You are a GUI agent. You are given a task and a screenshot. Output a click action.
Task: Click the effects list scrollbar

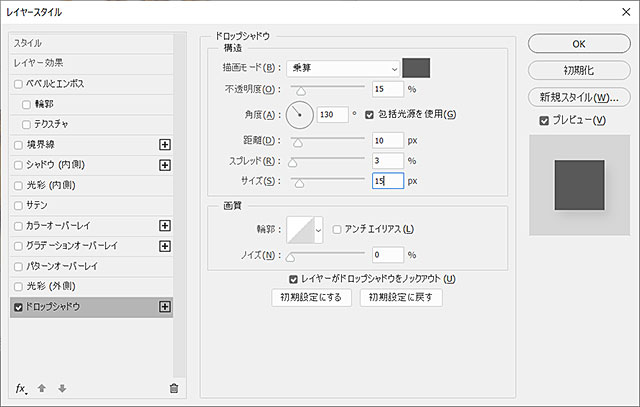pos(179,206)
